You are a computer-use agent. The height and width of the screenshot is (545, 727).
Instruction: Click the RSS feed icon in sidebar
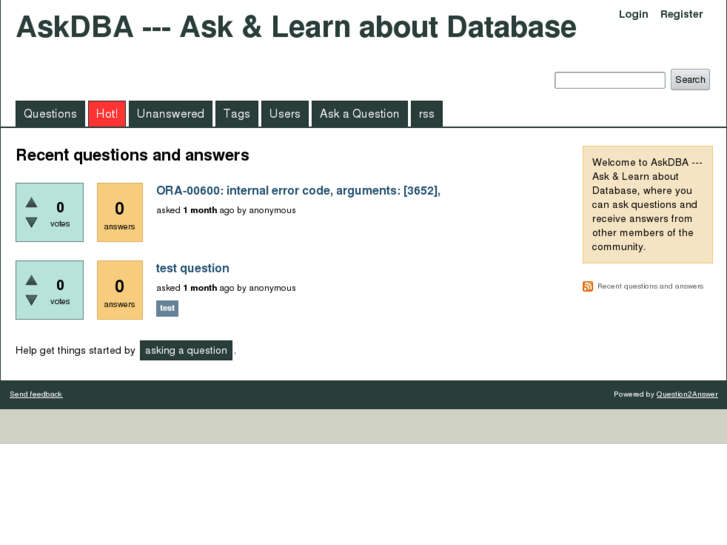pyautogui.click(x=588, y=287)
